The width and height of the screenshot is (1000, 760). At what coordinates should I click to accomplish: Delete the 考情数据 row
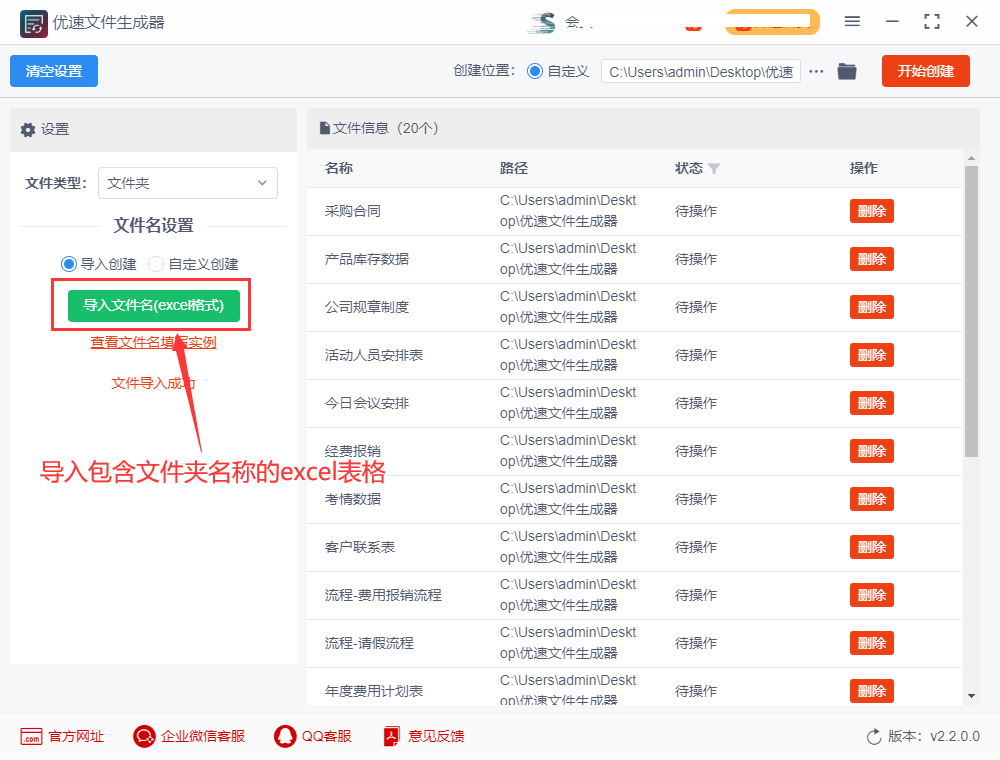pyautogui.click(x=871, y=499)
